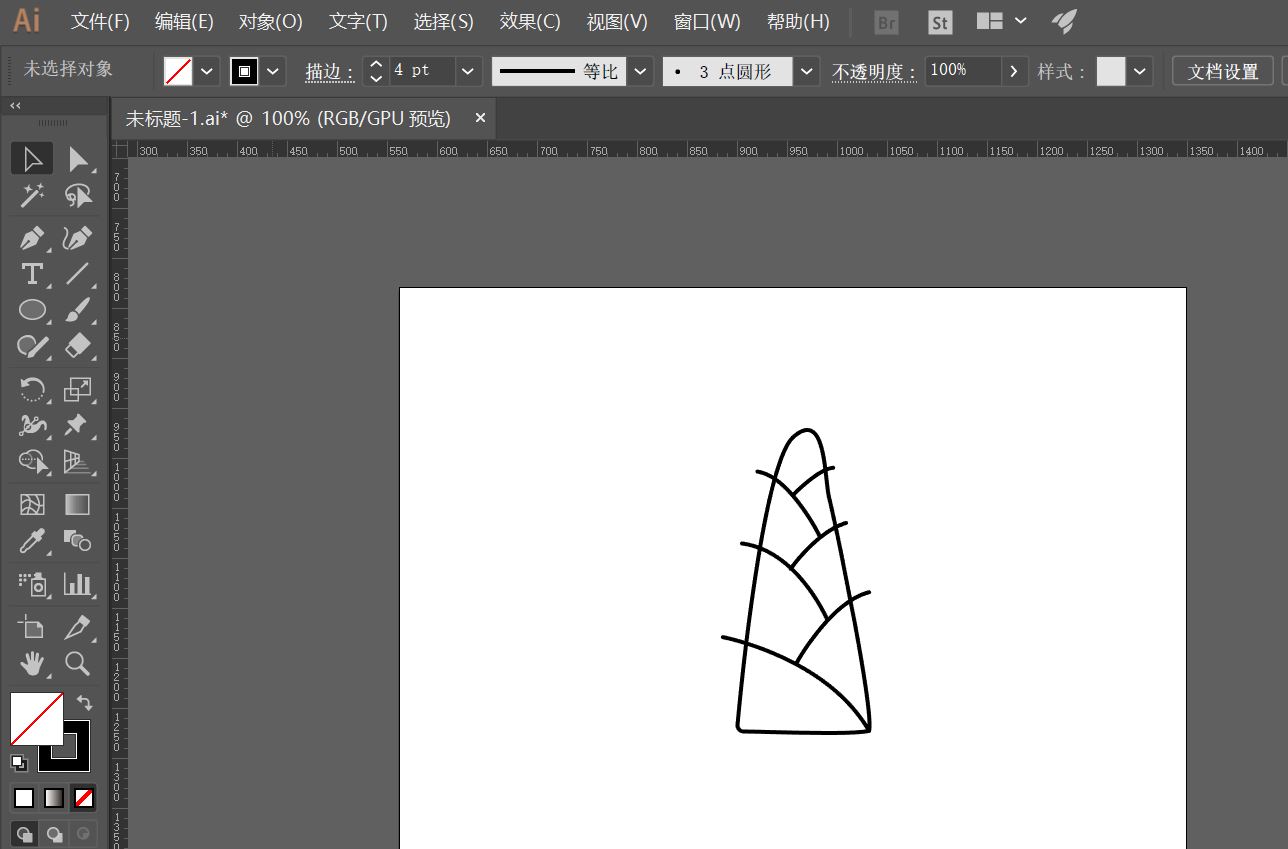
Task: Activate the Zoom magnifier tool
Action: tap(77, 663)
